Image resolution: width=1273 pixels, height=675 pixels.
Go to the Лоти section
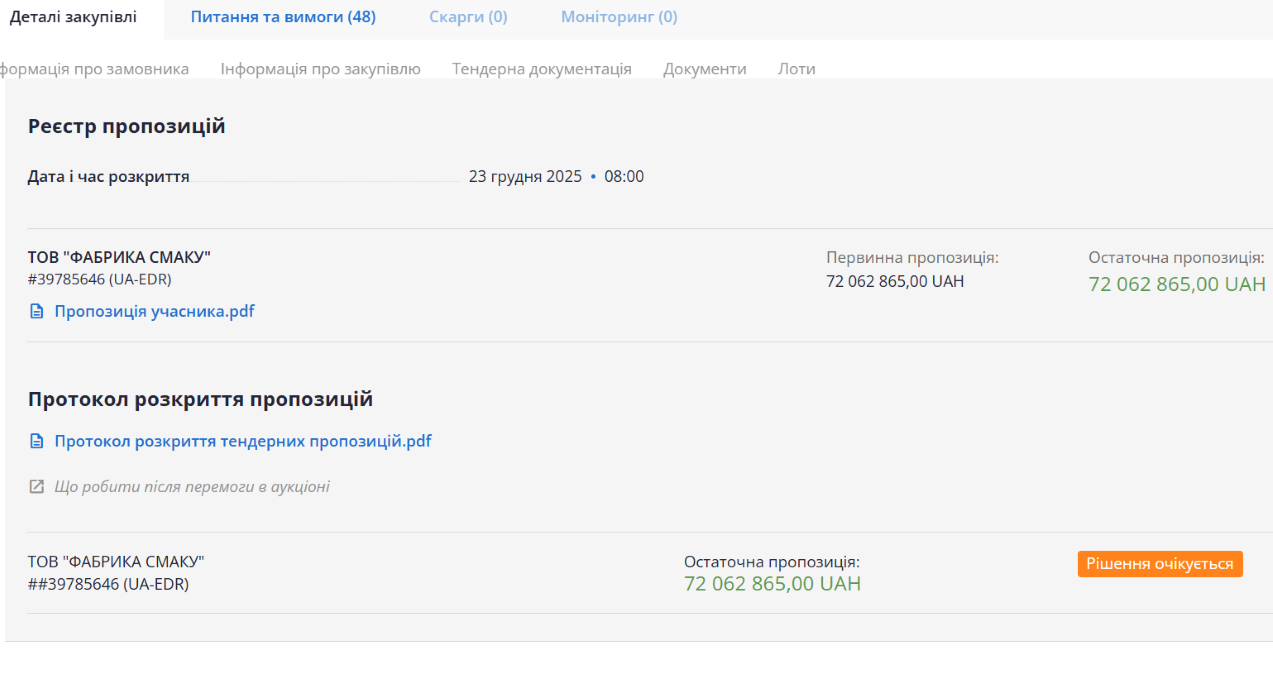click(796, 69)
